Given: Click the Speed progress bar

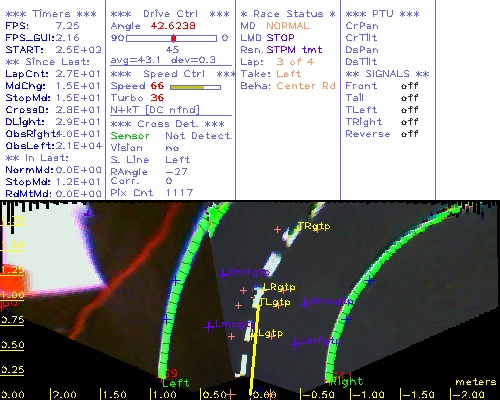Looking at the screenshot, I should pos(195,87).
